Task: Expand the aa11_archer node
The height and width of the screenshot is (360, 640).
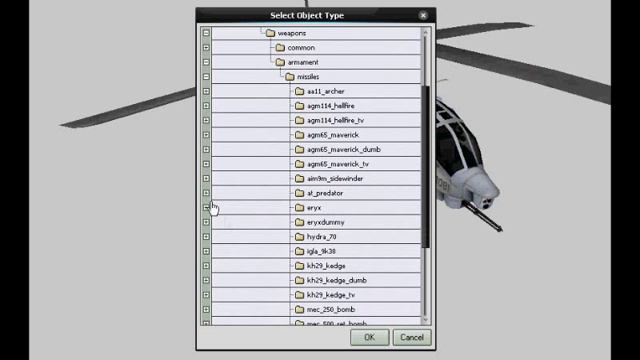Action: [x=206, y=91]
